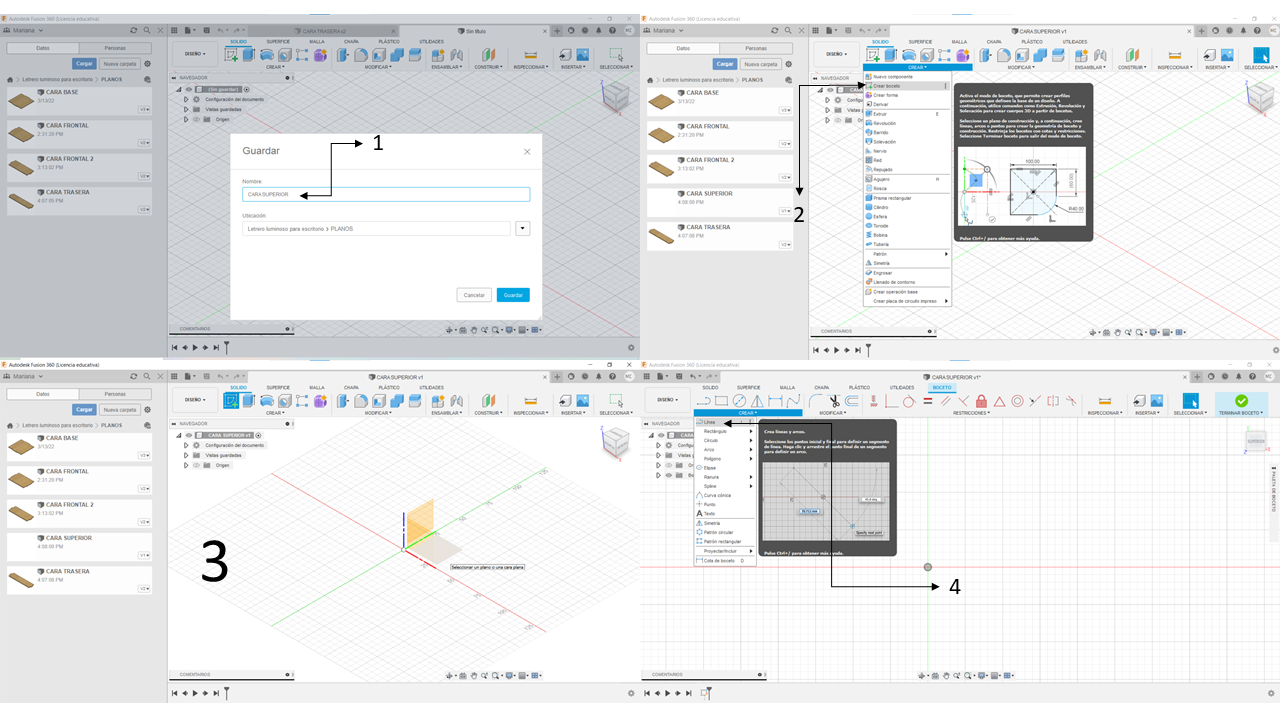Play timeline in bottom-left window

(x=196, y=693)
